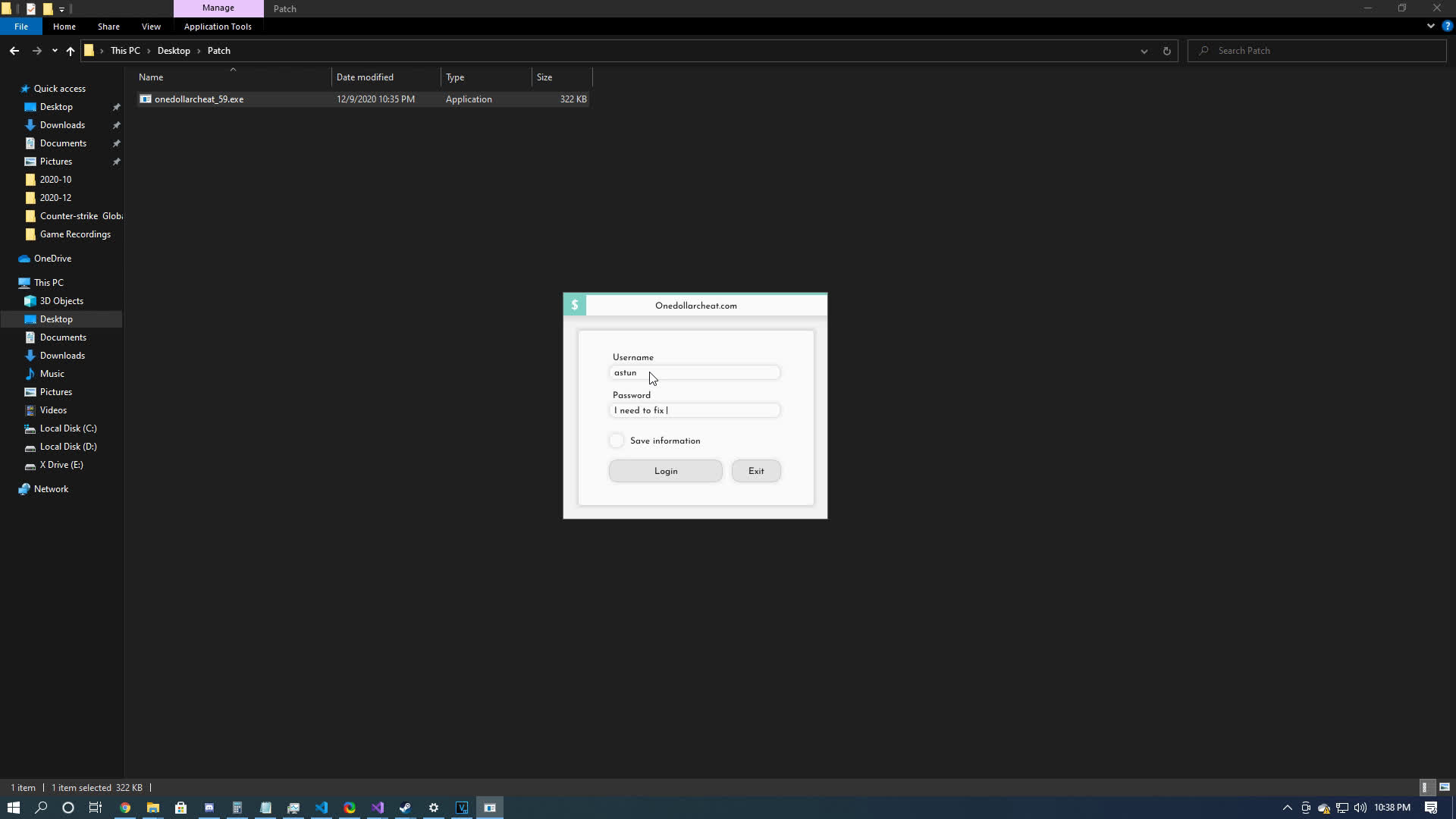Switch to details view in the status bar

point(1424,787)
